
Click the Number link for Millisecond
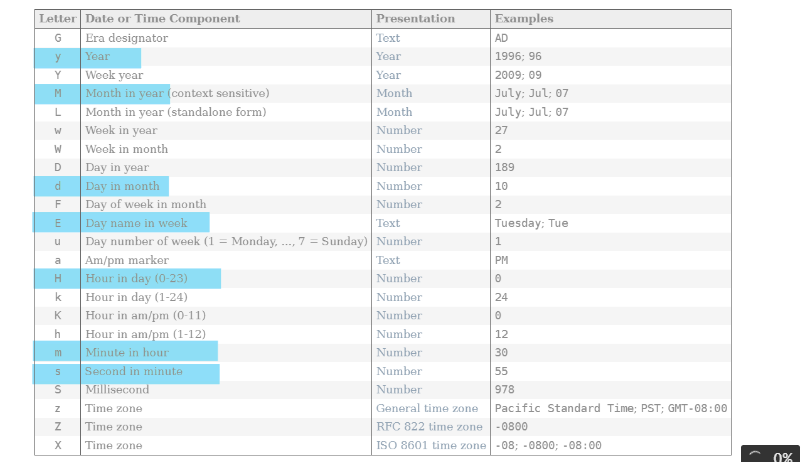(x=399, y=389)
